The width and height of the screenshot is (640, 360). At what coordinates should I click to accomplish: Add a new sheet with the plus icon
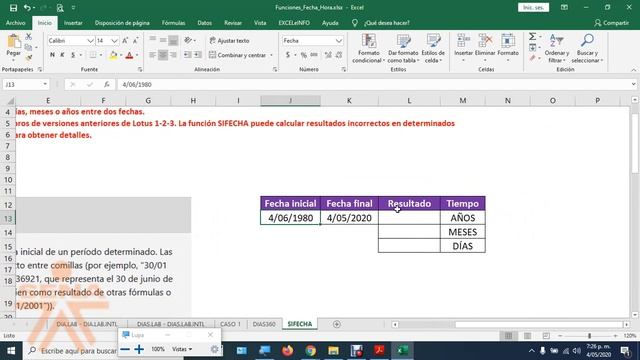coord(336,324)
